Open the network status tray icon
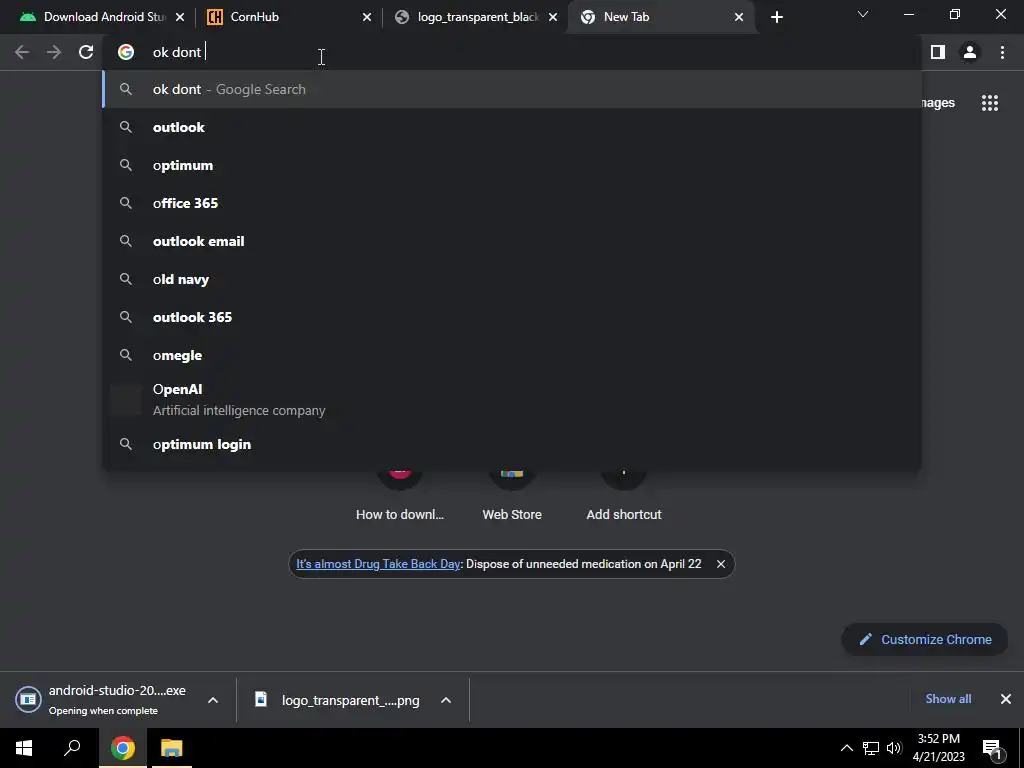This screenshot has width=1024, height=768. [x=871, y=748]
